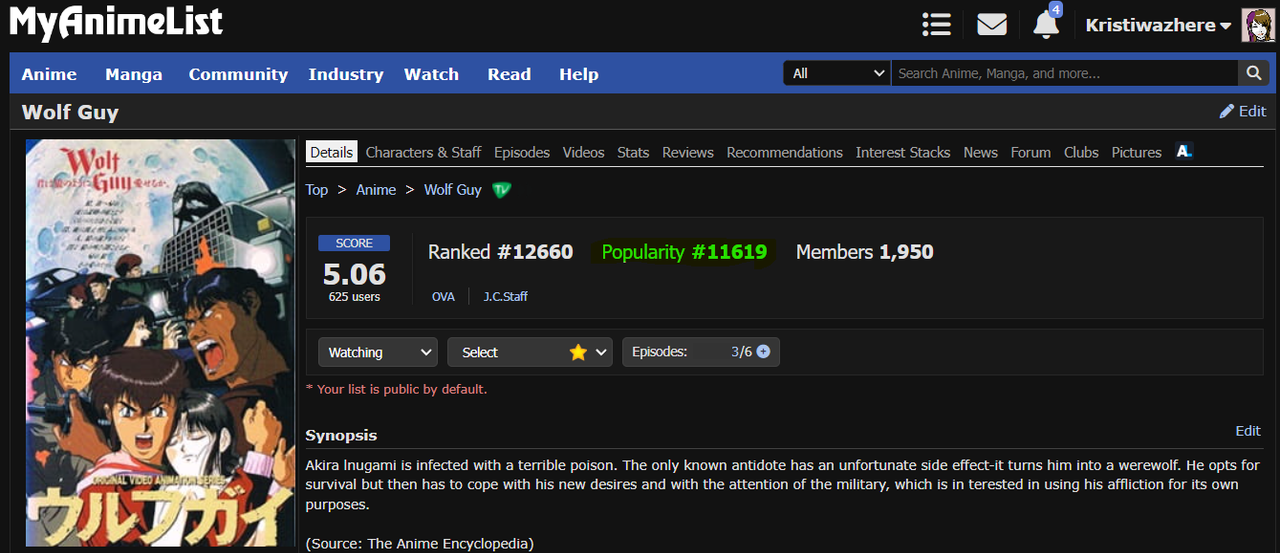Click the blue SCORE label
The image size is (1280, 553).
pyautogui.click(x=354, y=243)
